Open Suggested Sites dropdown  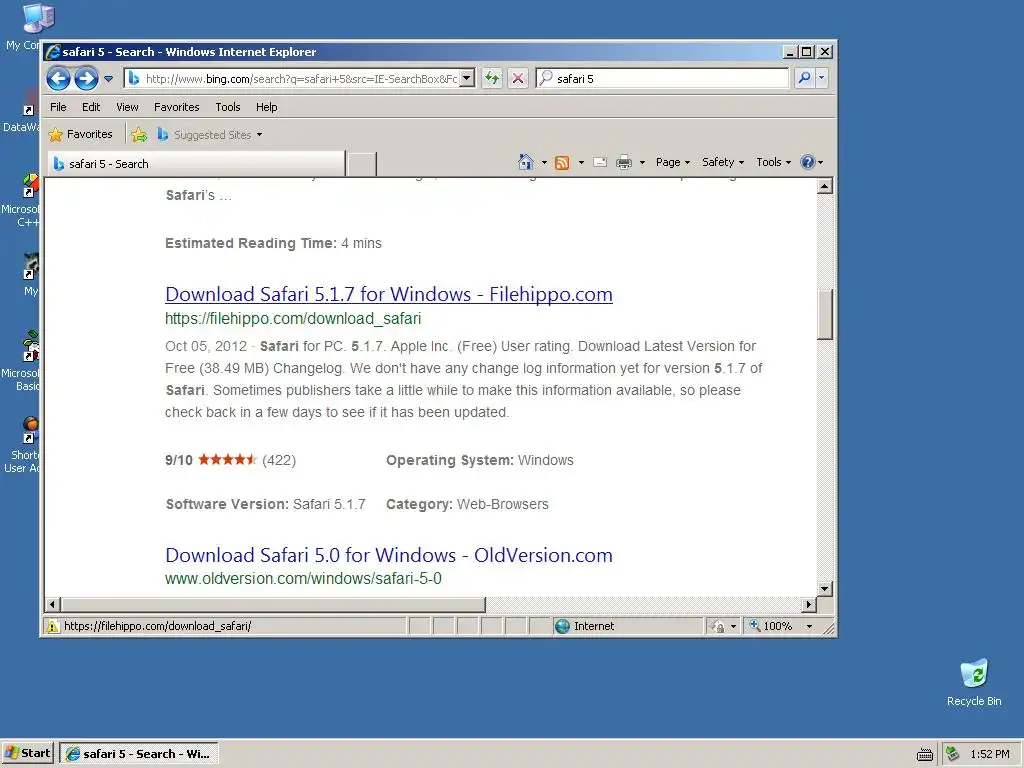[210, 135]
